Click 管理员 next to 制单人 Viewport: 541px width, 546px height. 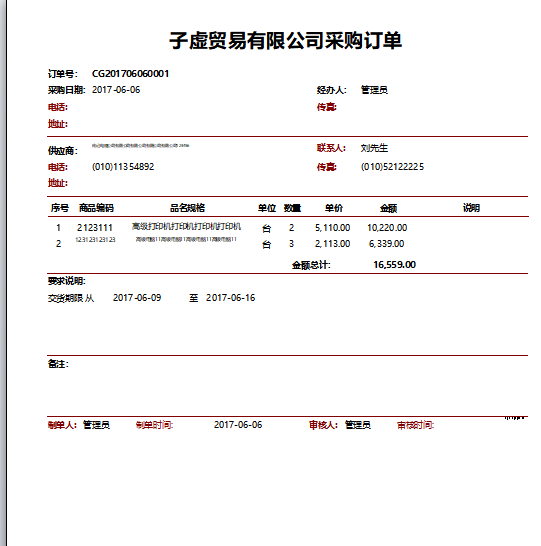[x=96, y=425]
